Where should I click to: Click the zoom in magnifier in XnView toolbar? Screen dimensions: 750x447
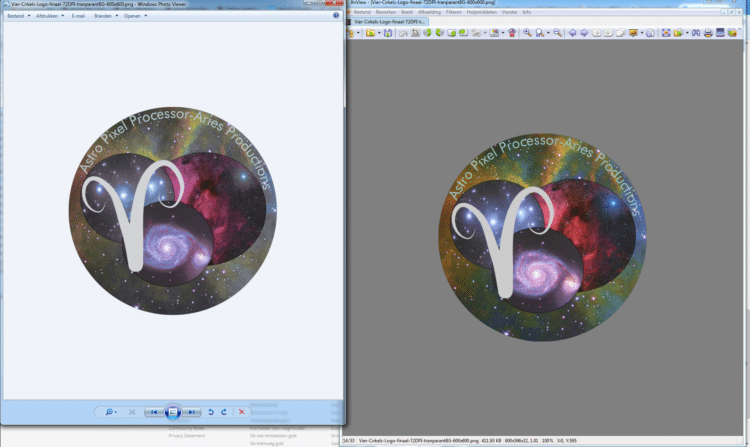coord(527,33)
